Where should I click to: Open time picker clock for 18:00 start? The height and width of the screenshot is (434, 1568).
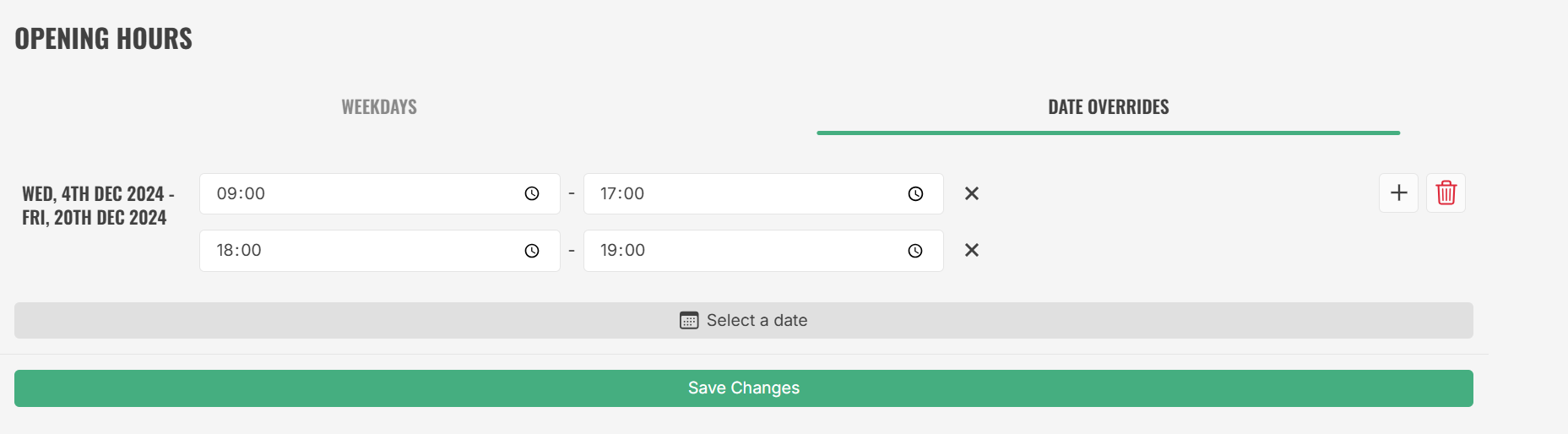click(532, 251)
